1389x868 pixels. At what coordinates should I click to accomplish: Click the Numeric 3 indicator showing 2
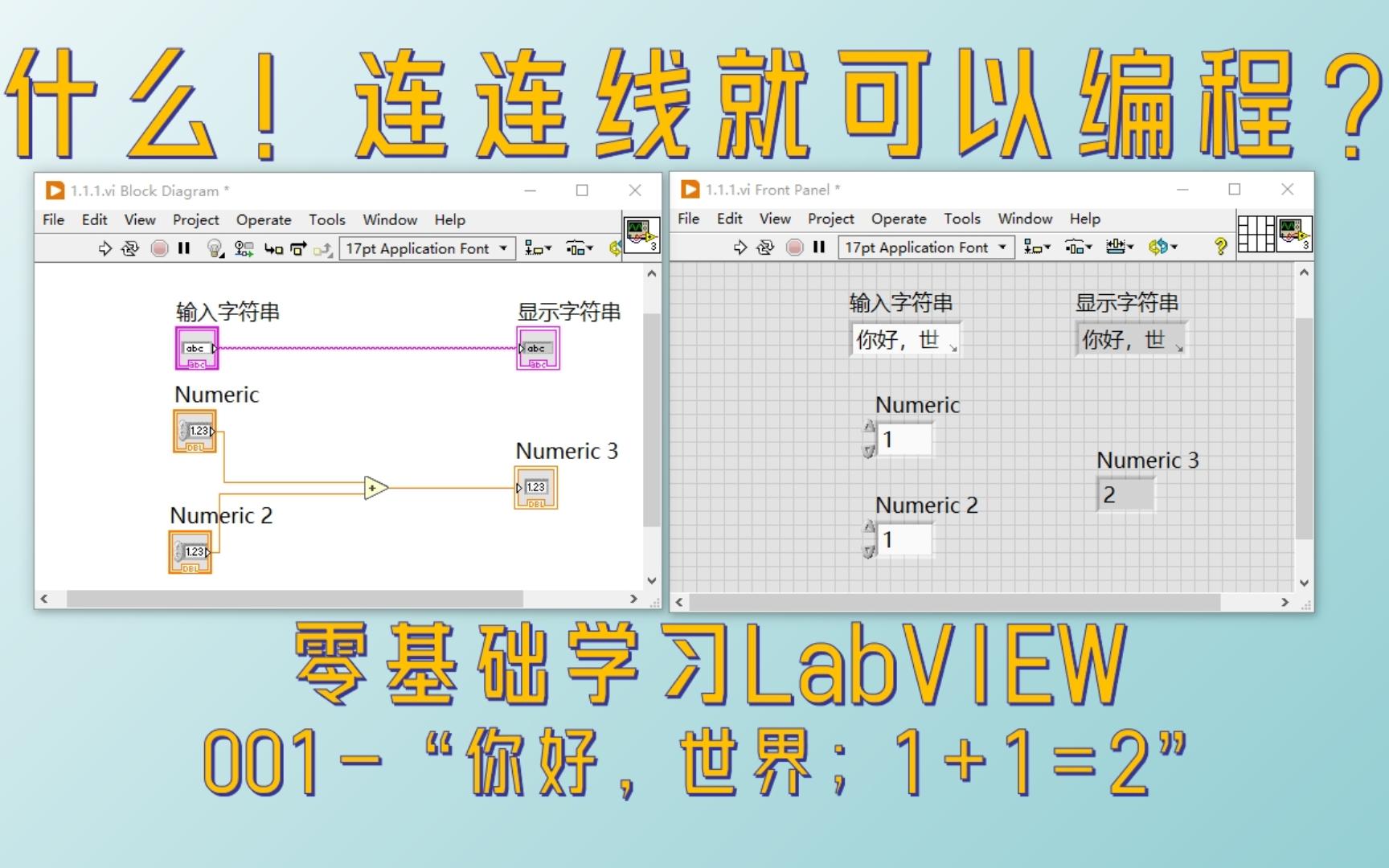coord(1126,494)
